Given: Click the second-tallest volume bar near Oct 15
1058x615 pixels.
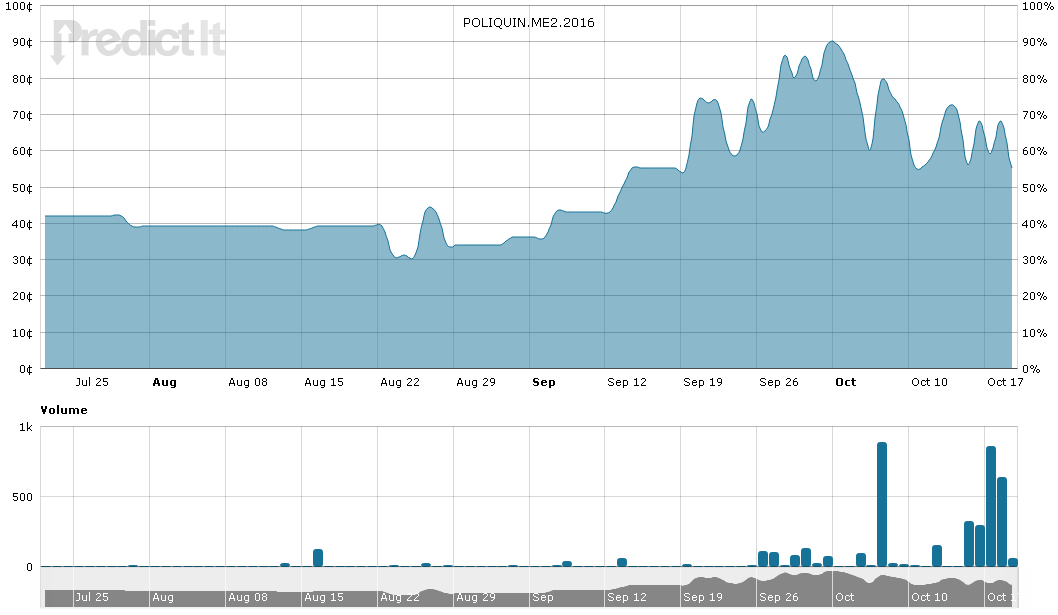Looking at the screenshot, I should click(991, 506).
